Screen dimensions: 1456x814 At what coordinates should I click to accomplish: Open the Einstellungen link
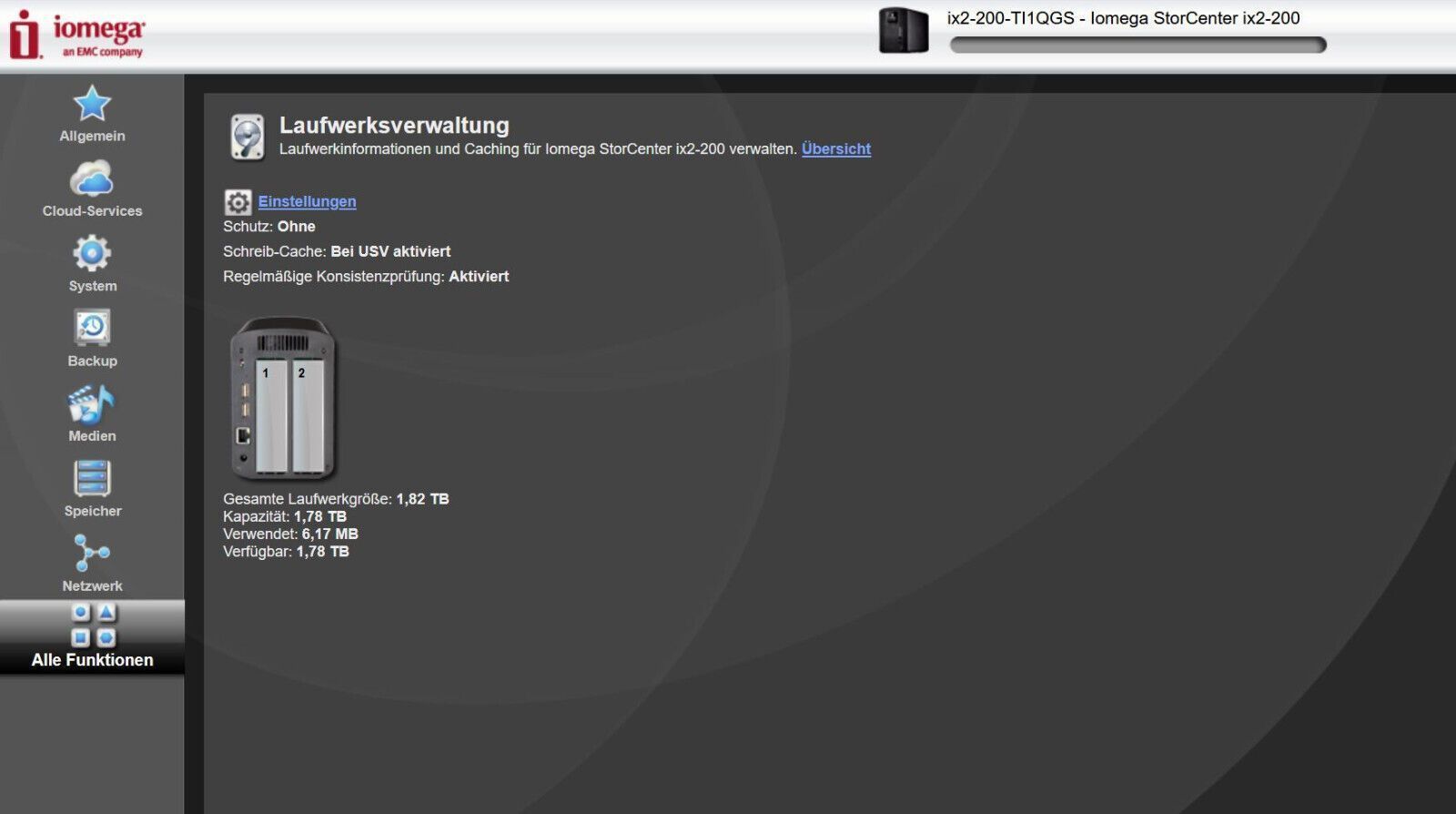(307, 202)
